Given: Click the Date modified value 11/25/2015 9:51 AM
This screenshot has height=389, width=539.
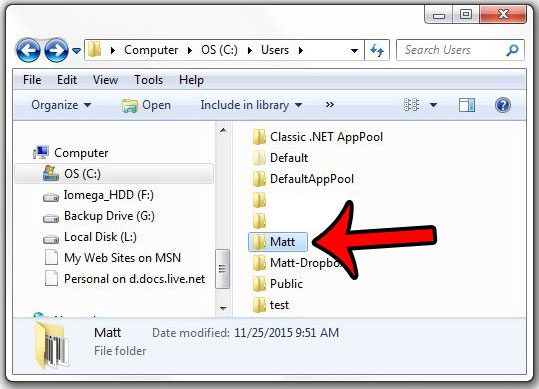Looking at the screenshot, I should (x=287, y=333).
